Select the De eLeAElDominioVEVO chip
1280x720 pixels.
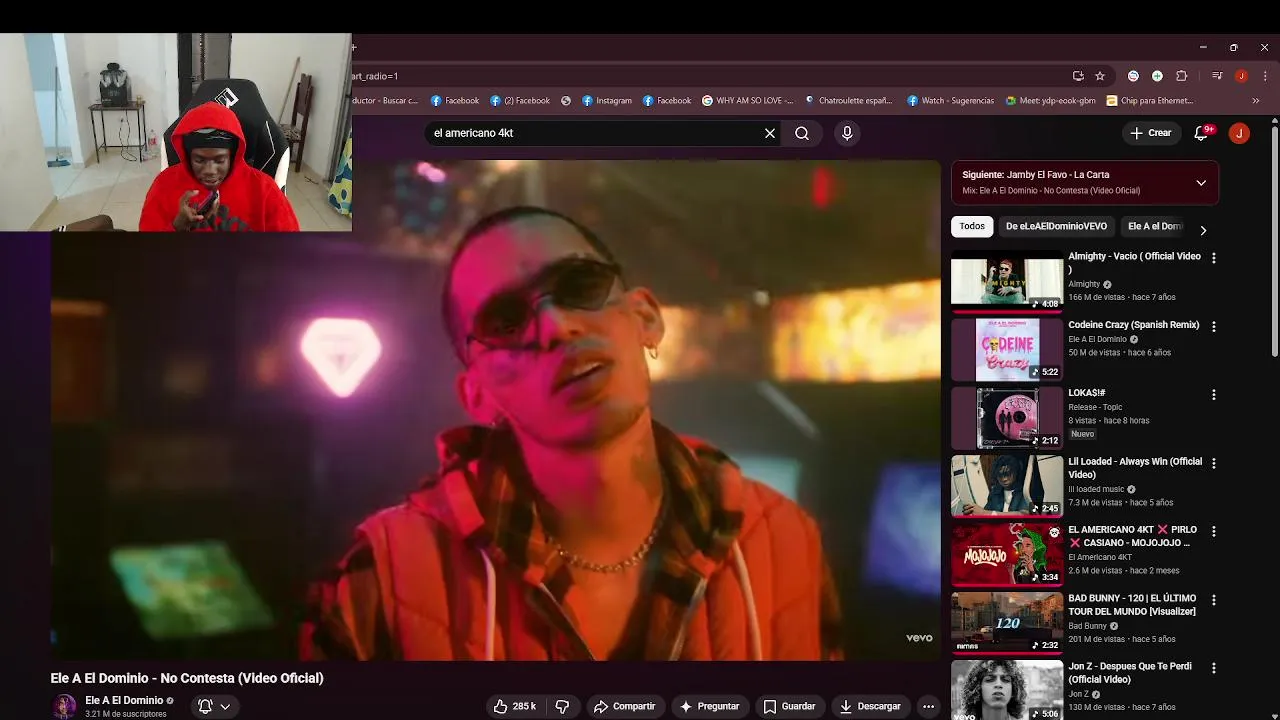1056,226
